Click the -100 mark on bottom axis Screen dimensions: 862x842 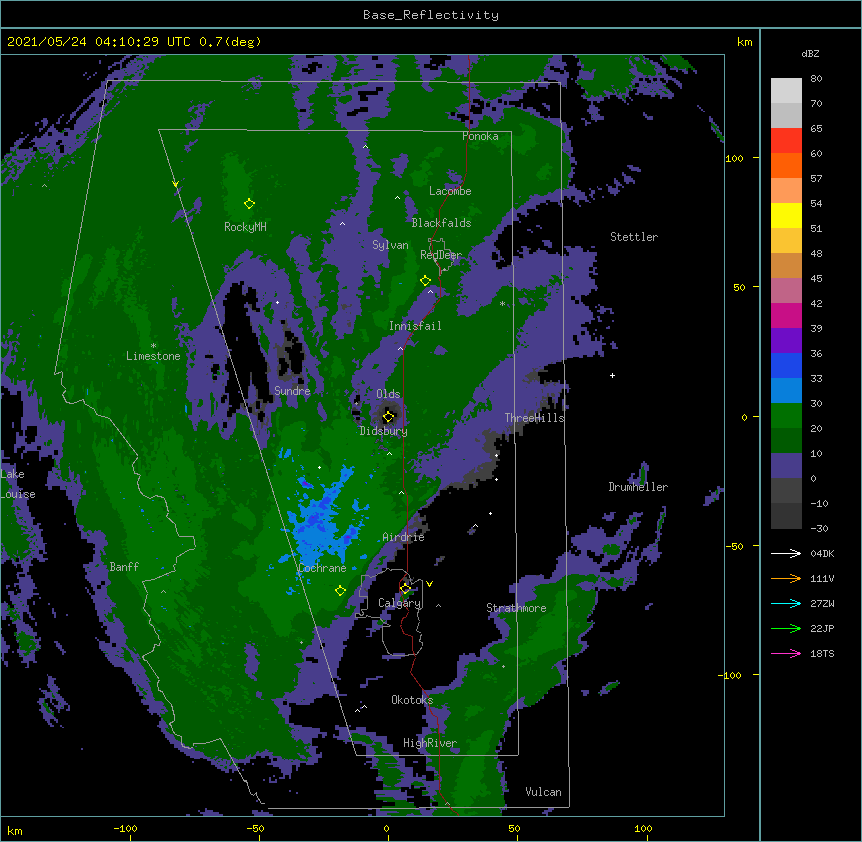tap(125, 828)
